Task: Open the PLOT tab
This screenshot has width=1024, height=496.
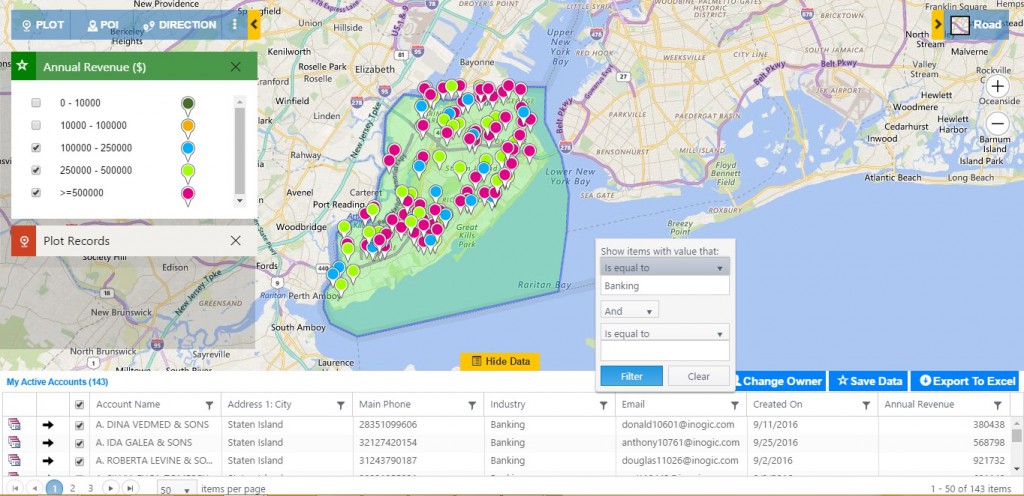Action: [44, 25]
